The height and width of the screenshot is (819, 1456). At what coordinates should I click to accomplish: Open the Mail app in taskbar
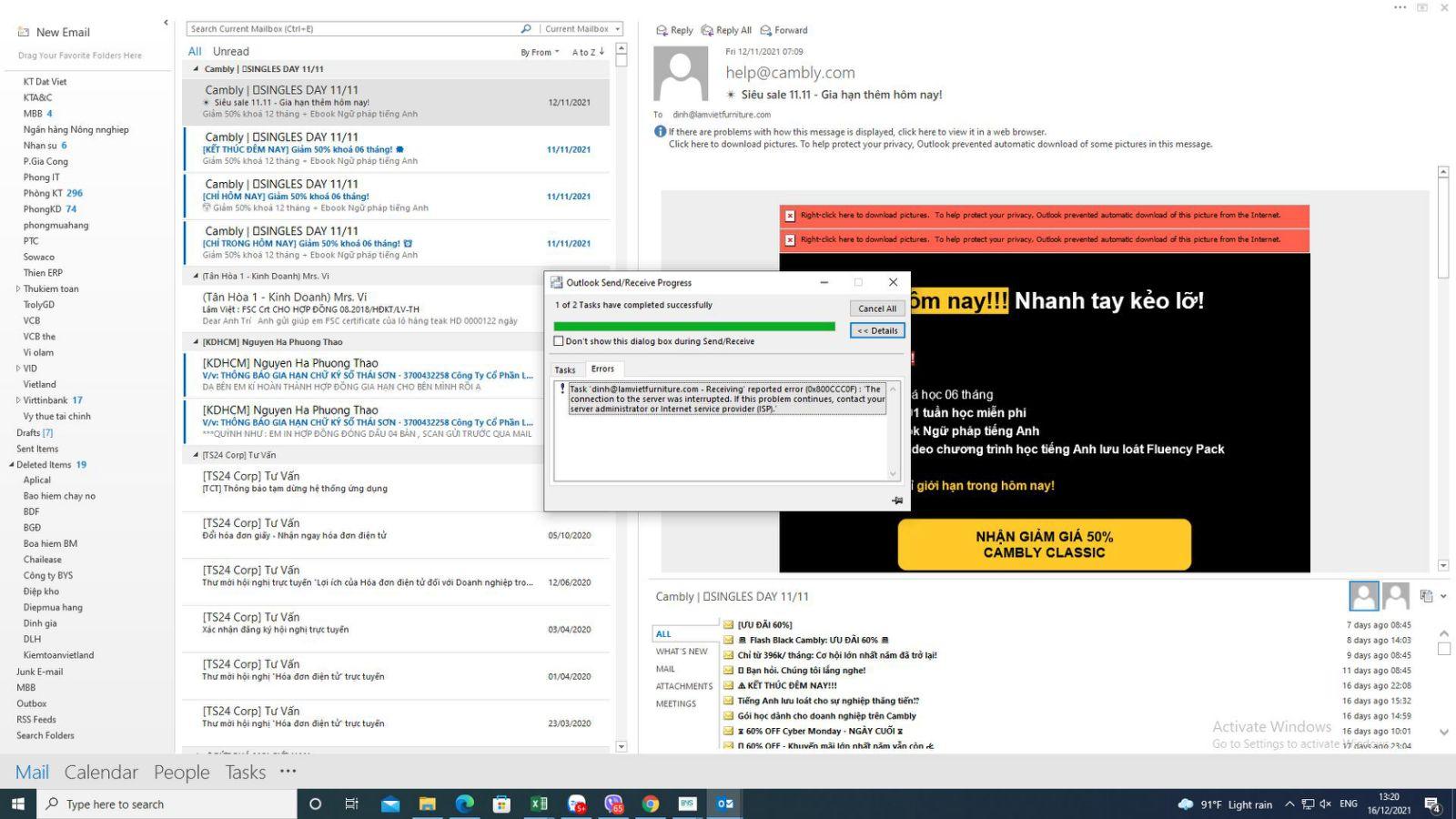390,804
